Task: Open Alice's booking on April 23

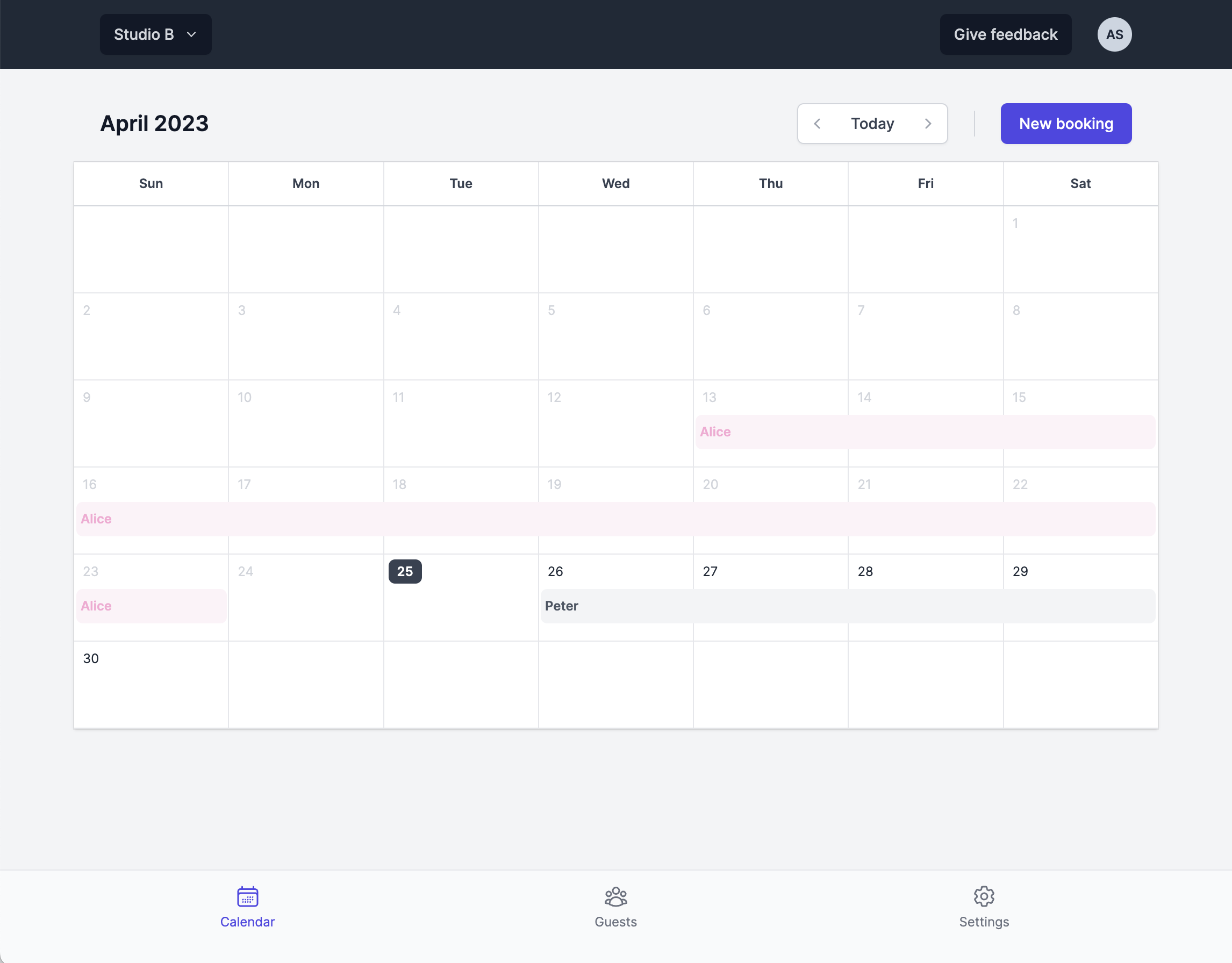Action: tap(151, 606)
